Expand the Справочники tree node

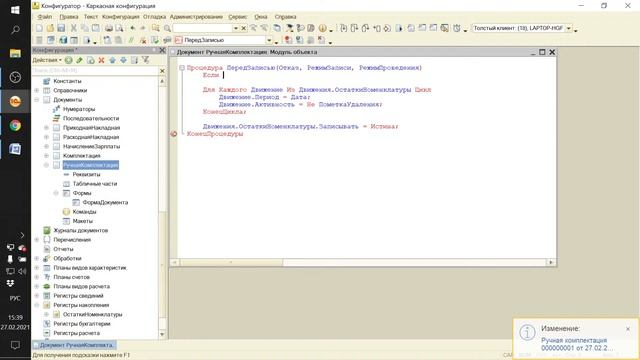click(37, 90)
